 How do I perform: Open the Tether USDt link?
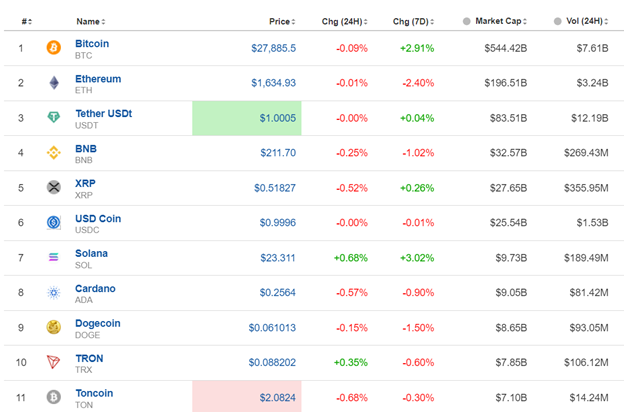point(103,113)
